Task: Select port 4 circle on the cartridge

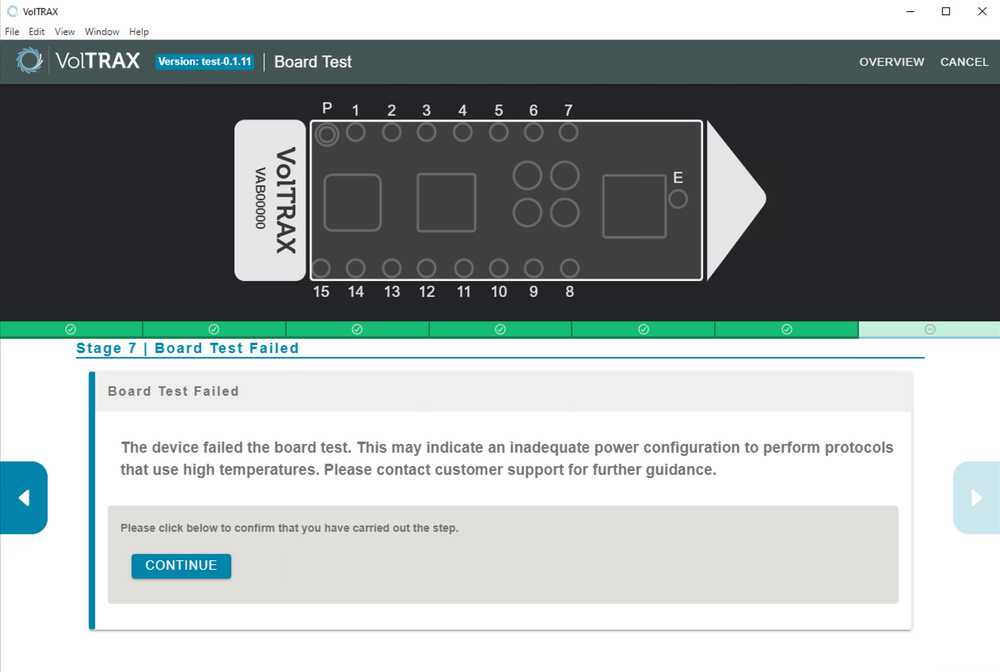Action: [x=462, y=133]
